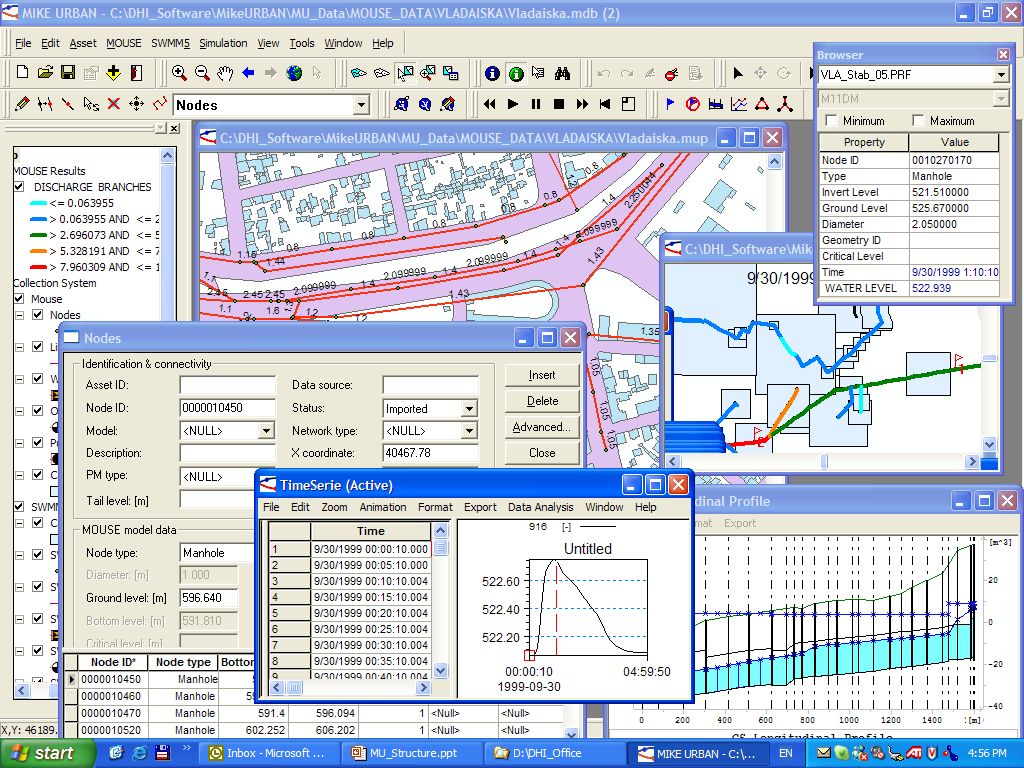Open the Nodes layer selection dropdown in toolbar

coord(361,105)
